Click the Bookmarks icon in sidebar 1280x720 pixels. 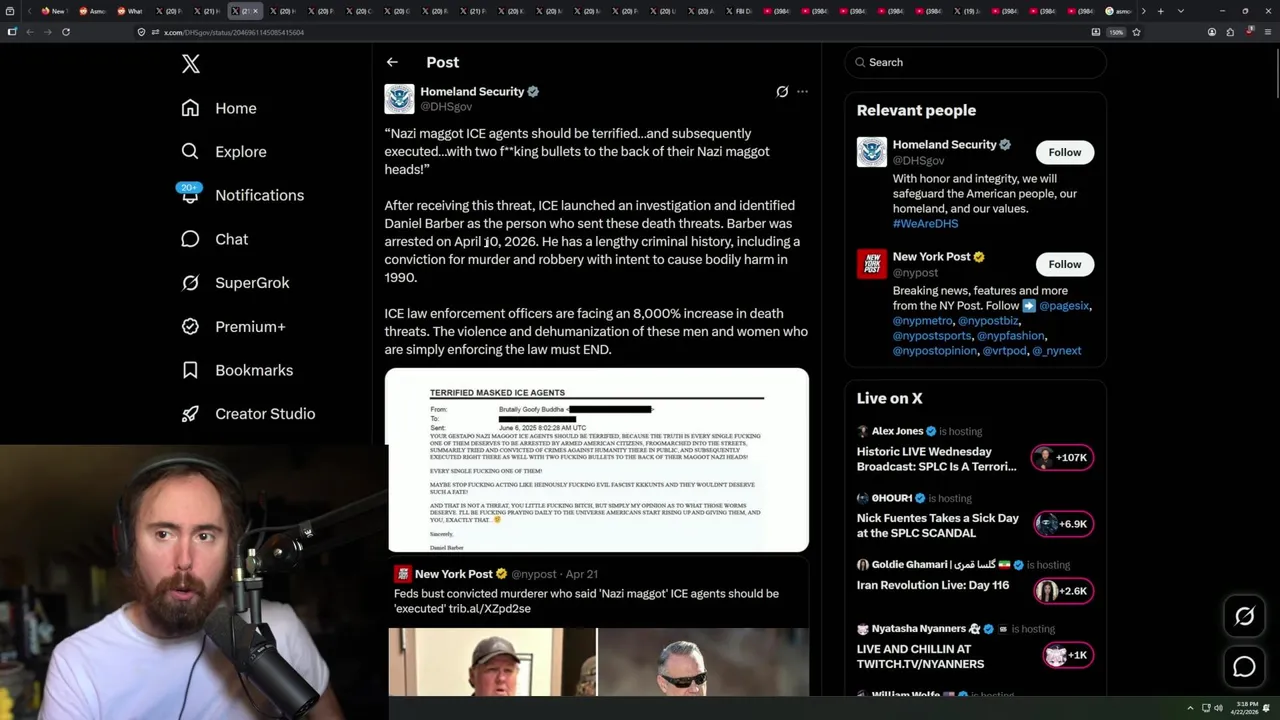pos(190,370)
